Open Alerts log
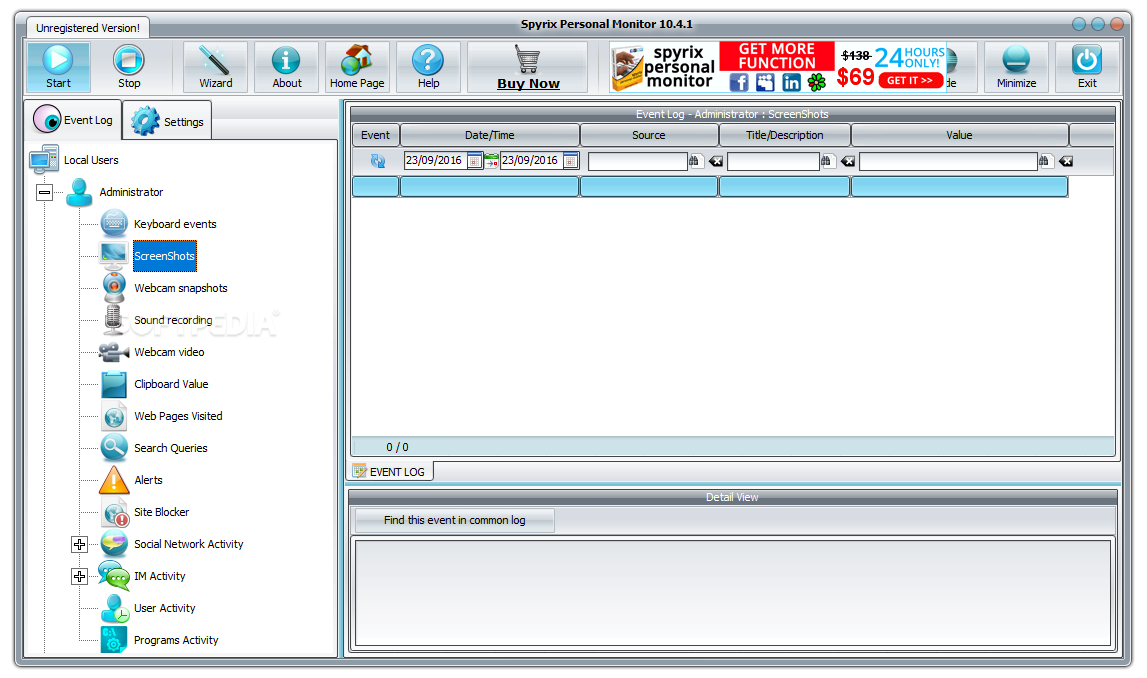1147x678 pixels. [148, 481]
